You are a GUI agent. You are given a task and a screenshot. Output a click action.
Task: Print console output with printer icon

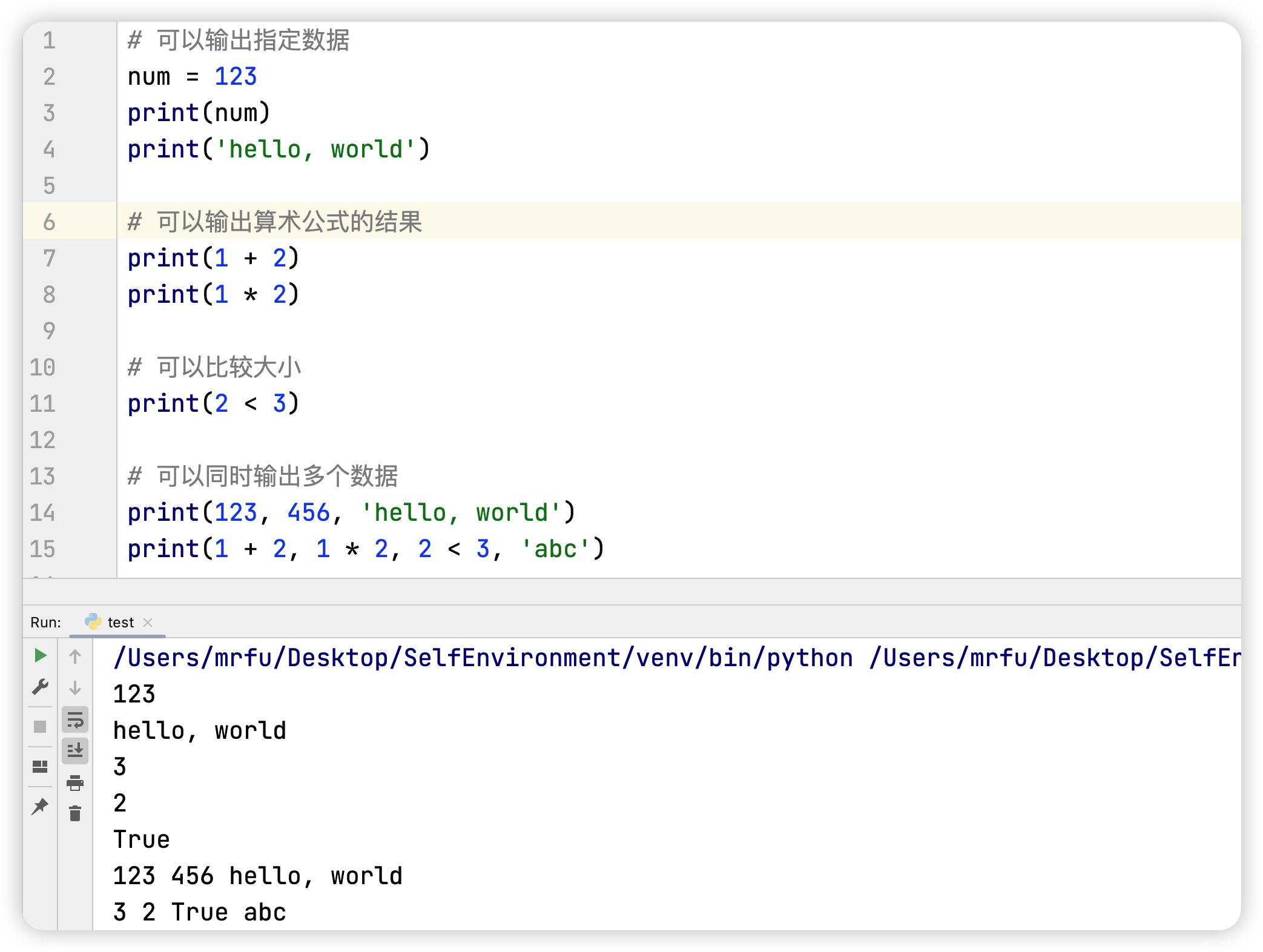pos(75,782)
